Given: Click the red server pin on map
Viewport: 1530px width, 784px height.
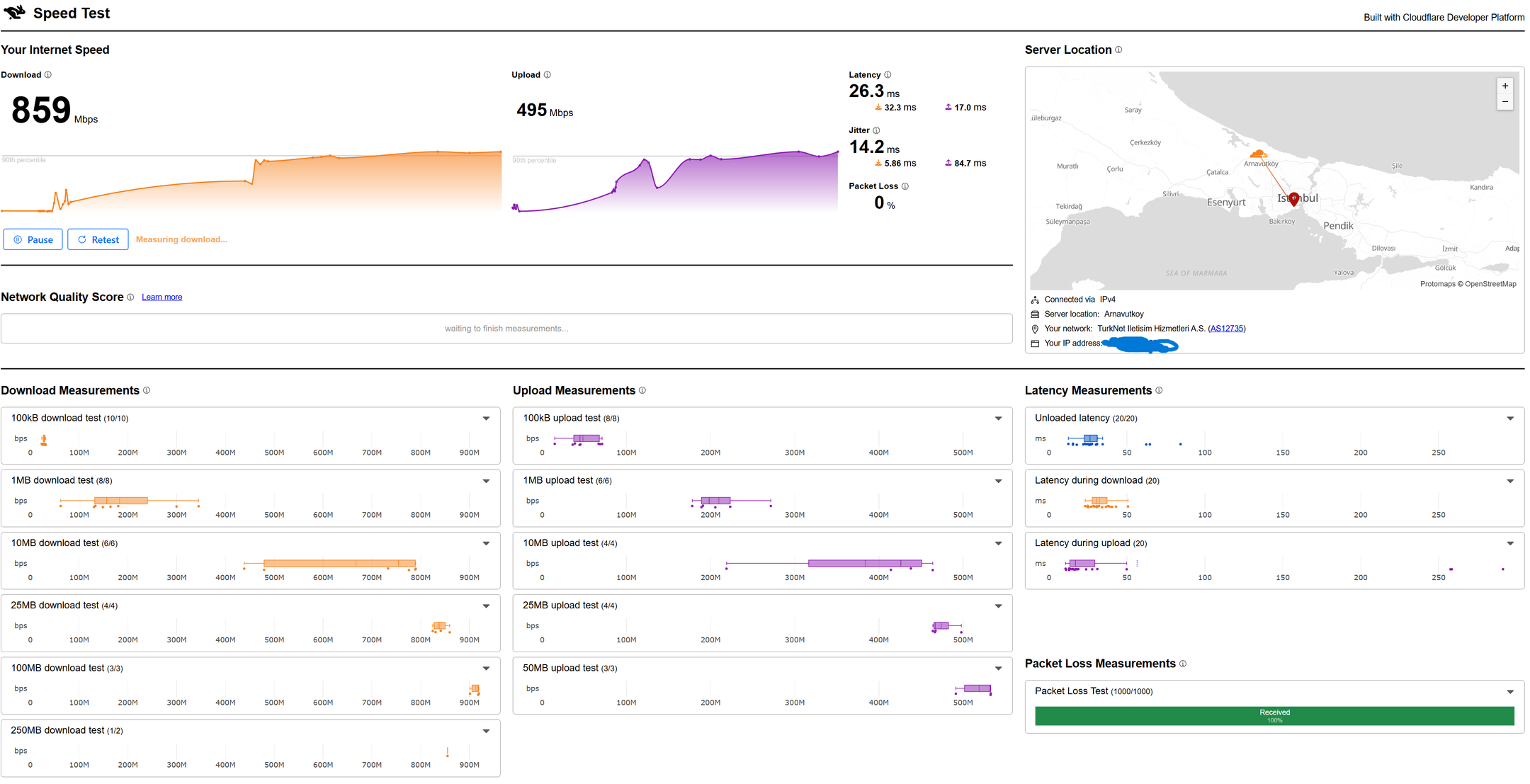Looking at the screenshot, I should (1294, 199).
